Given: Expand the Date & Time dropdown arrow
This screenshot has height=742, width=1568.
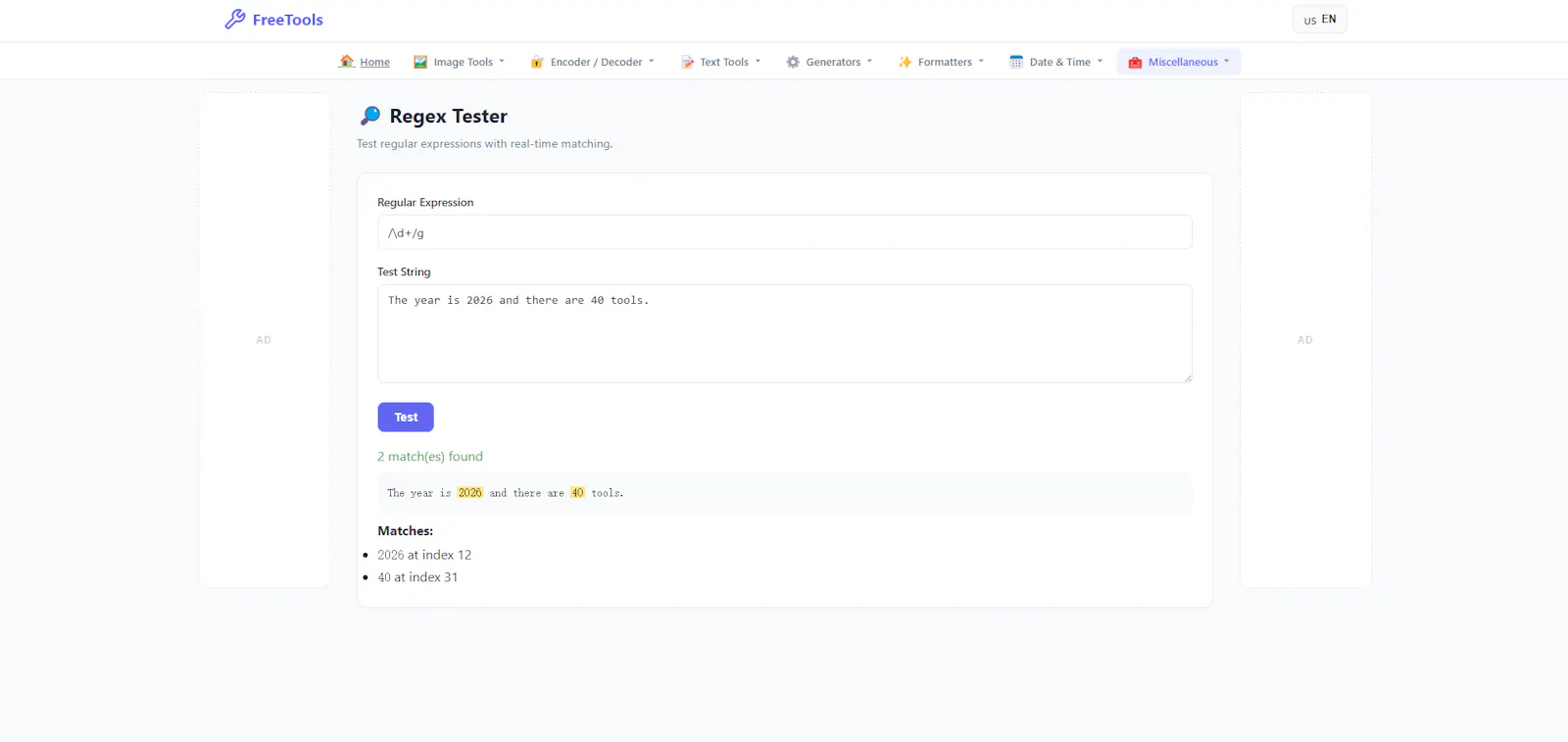Looking at the screenshot, I should [x=1100, y=61].
